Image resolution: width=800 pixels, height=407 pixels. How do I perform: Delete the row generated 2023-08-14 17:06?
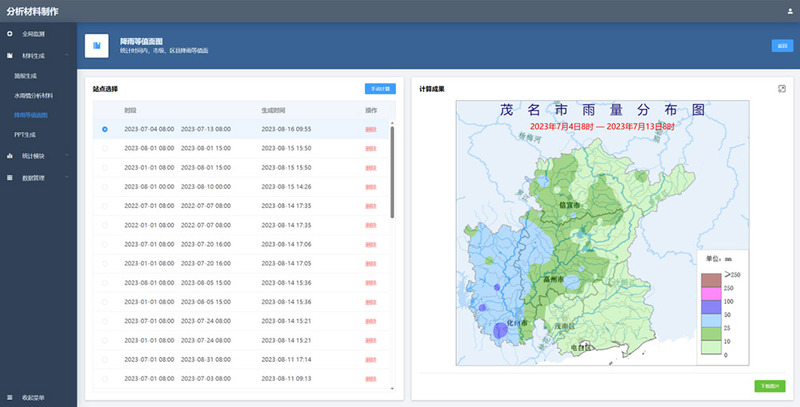(371, 245)
